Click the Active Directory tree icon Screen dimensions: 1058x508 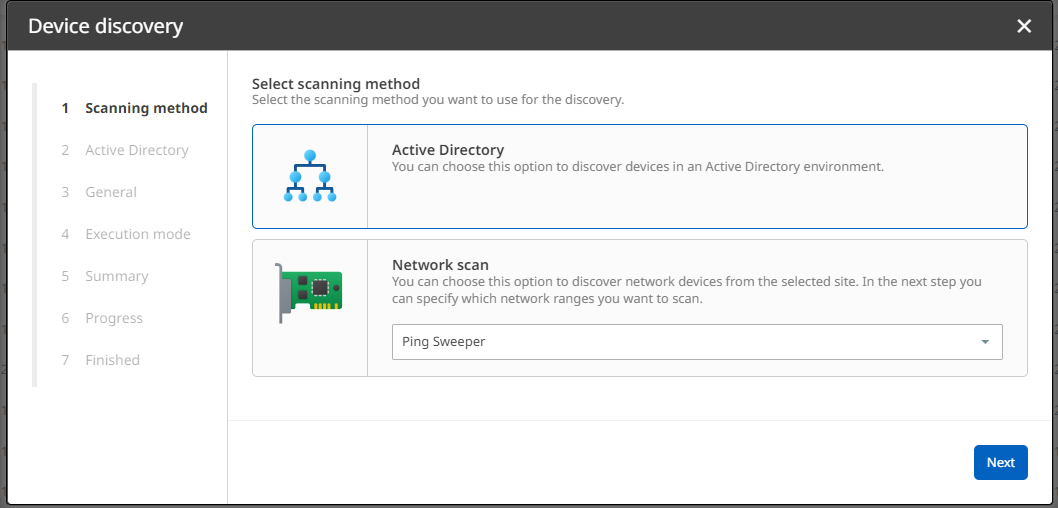click(x=310, y=176)
